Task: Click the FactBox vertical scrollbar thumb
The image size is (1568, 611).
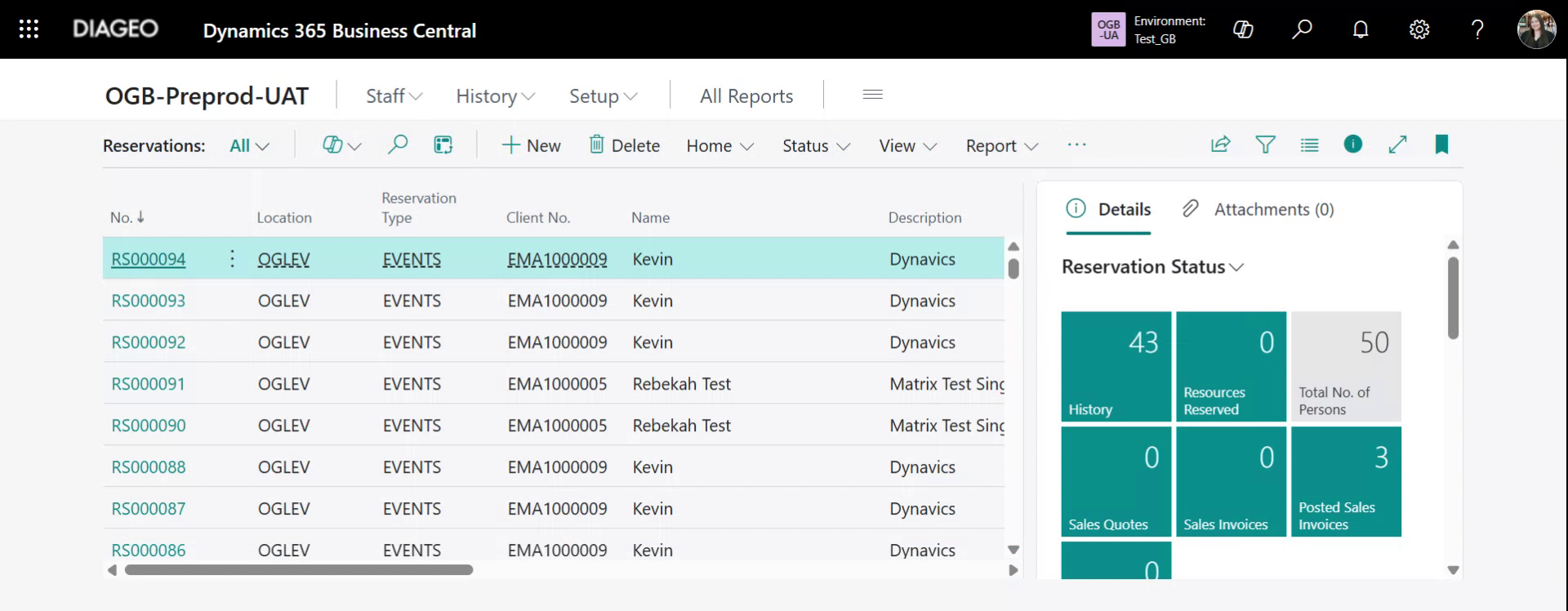Action: (x=1453, y=297)
